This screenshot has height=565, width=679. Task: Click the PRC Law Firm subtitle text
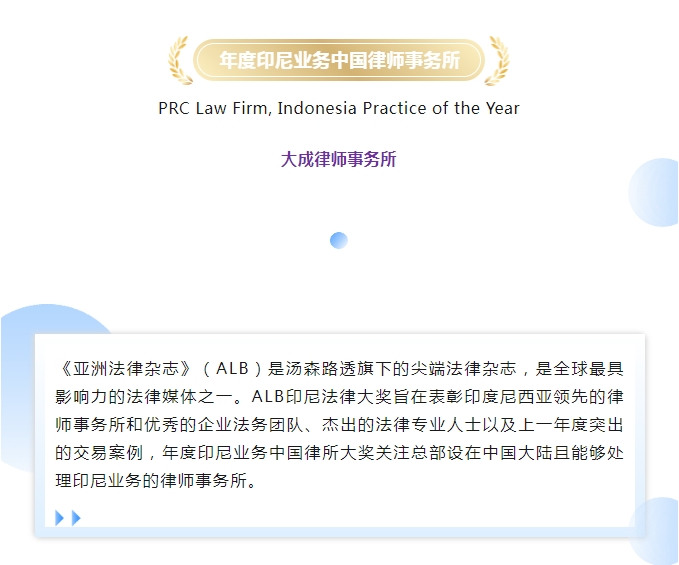339,108
